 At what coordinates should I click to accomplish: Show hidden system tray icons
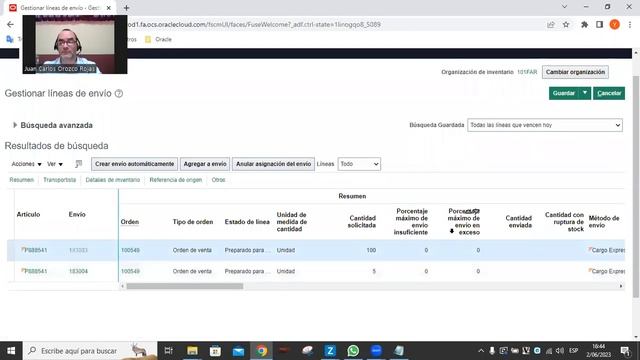pyautogui.click(x=481, y=351)
